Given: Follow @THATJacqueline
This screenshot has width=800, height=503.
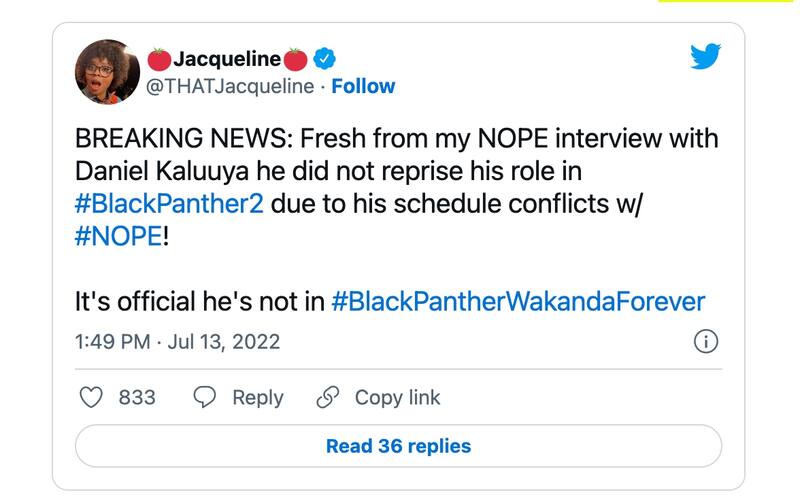Looking at the screenshot, I should [363, 87].
